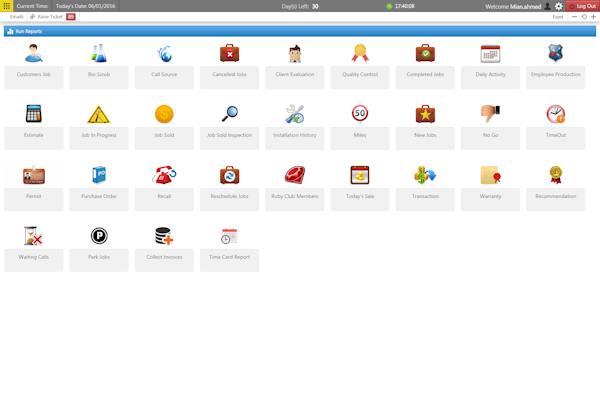
Task: Click the Estimate label button
Action: point(34,139)
